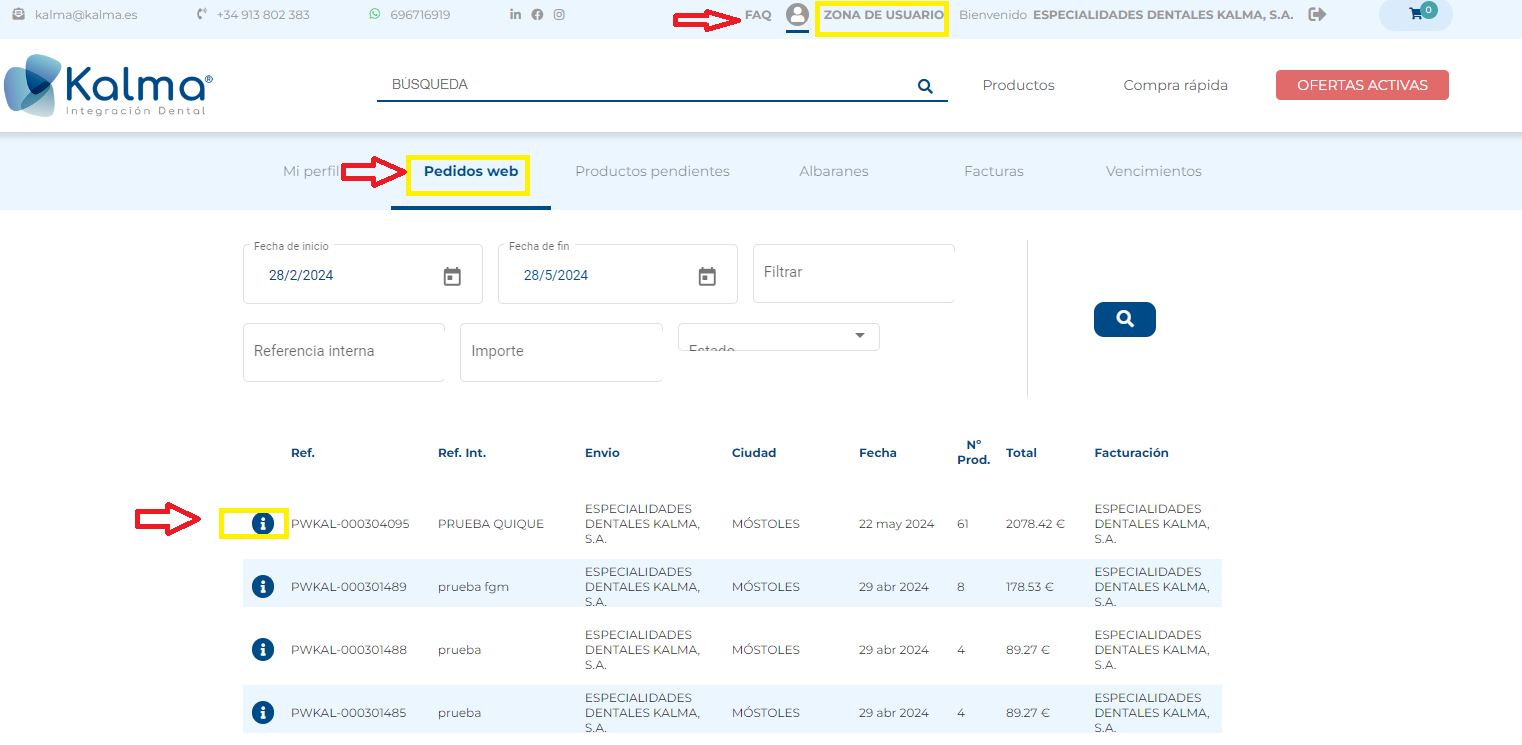Click the Ref. column header
The image size is (1522, 745).
[303, 453]
